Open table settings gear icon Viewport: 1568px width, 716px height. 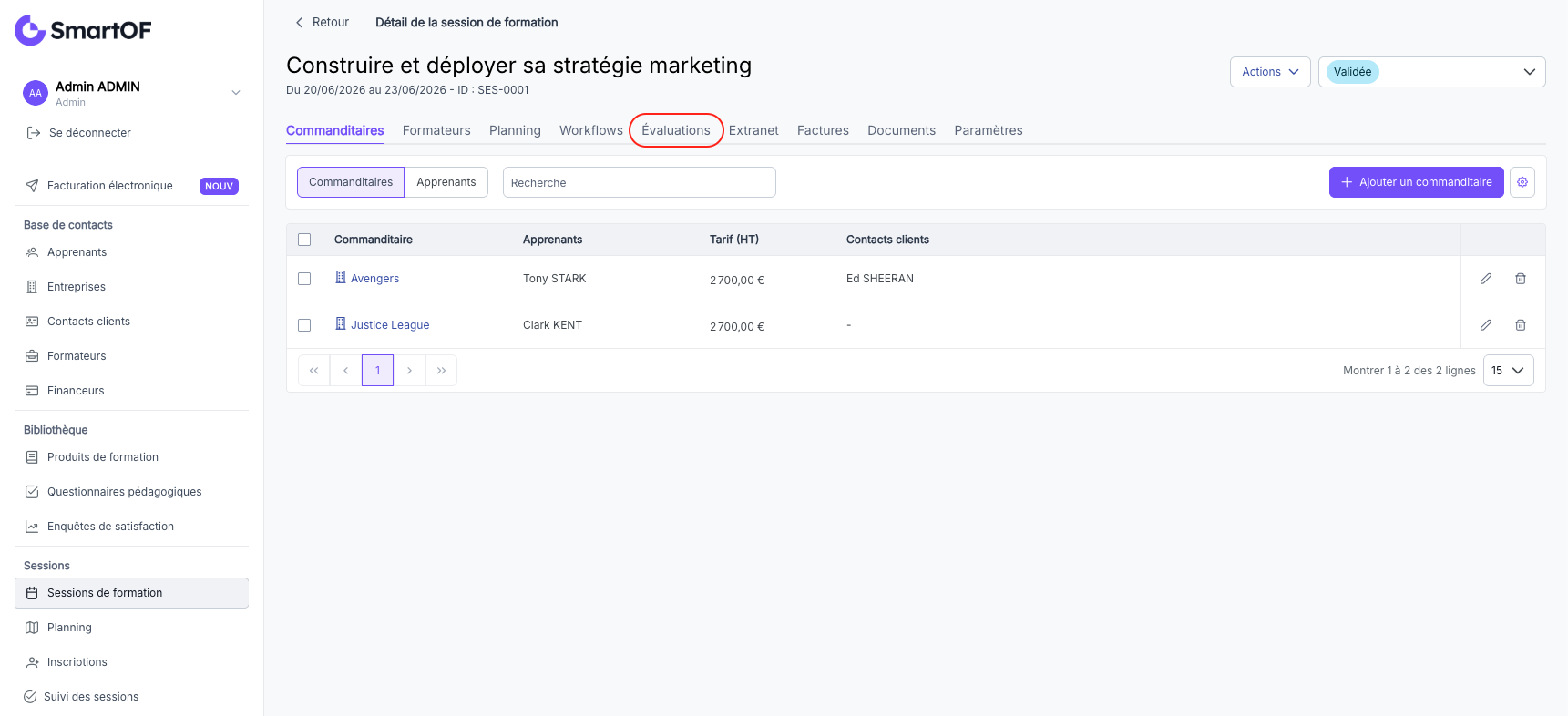point(1522,182)
